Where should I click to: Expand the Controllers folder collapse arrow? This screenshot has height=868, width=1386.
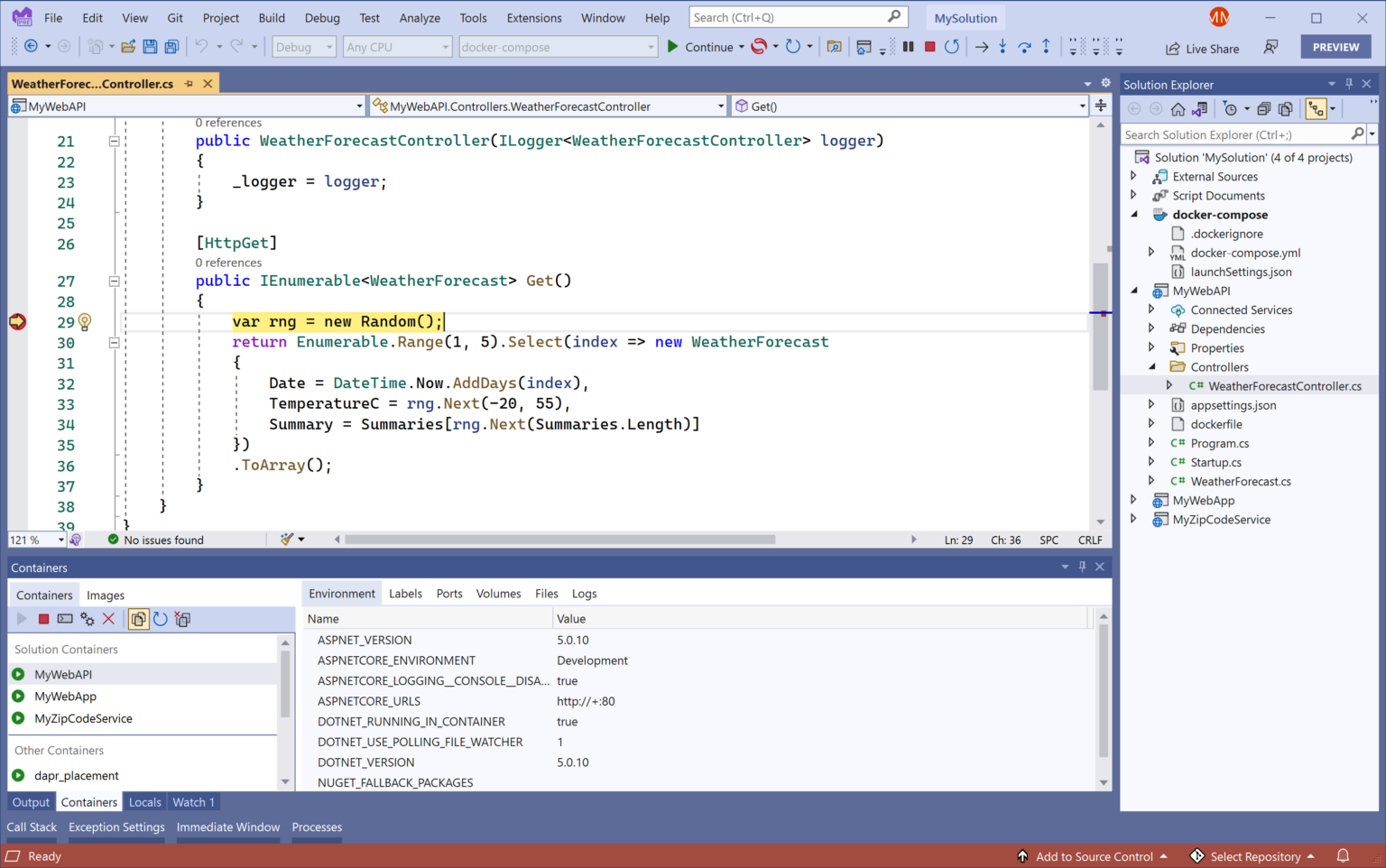pos(1151,366)
